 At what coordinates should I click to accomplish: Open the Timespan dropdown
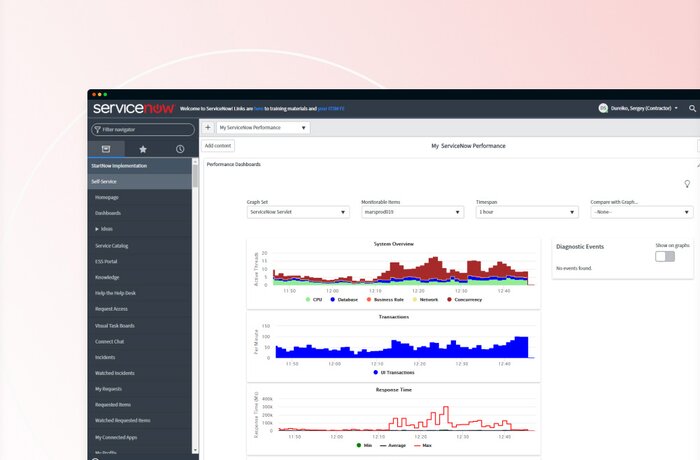(527, 212)
